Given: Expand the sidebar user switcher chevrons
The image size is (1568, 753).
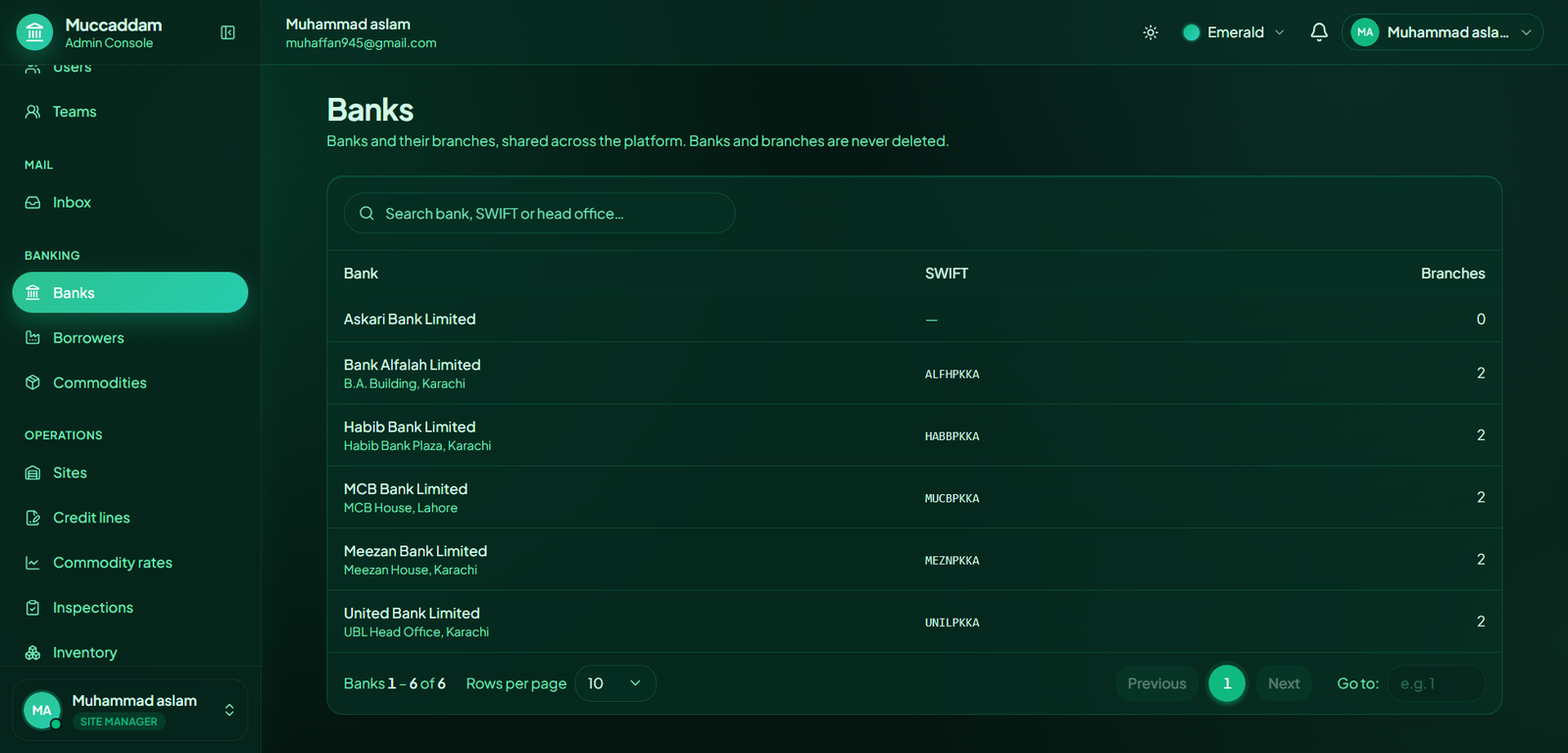Looking at the screenshot, I should 229,710.
